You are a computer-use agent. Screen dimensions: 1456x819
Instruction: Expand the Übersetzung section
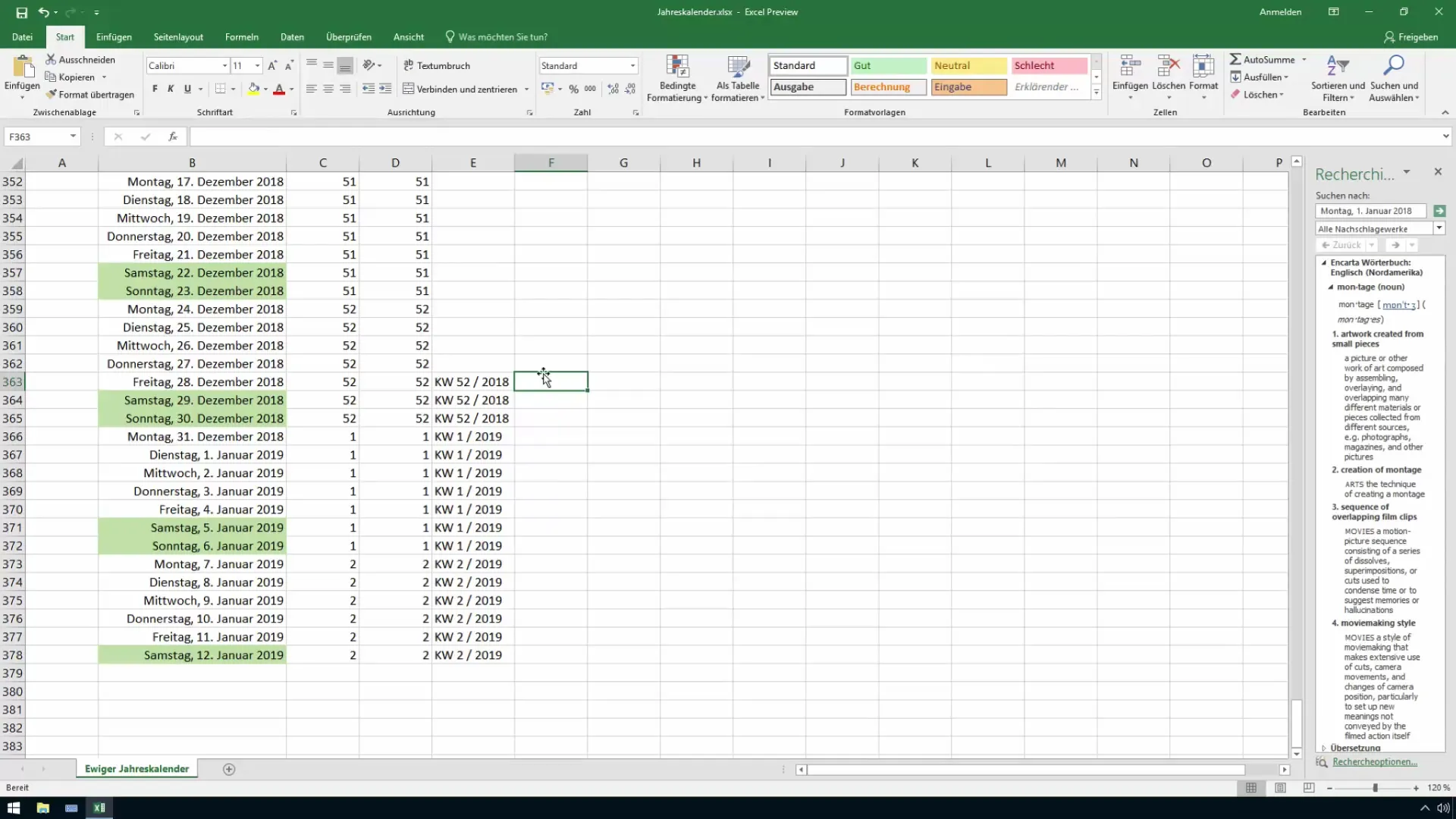(1324, 748)
